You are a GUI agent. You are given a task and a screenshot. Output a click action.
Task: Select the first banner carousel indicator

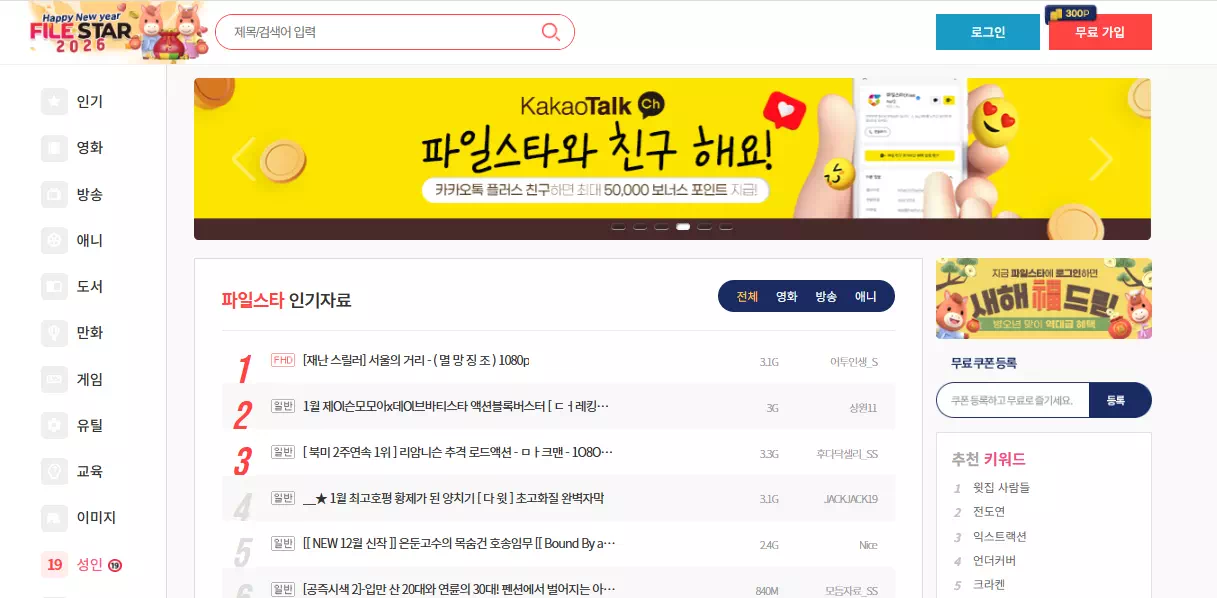pyautogui.click(x=618, y=227)
